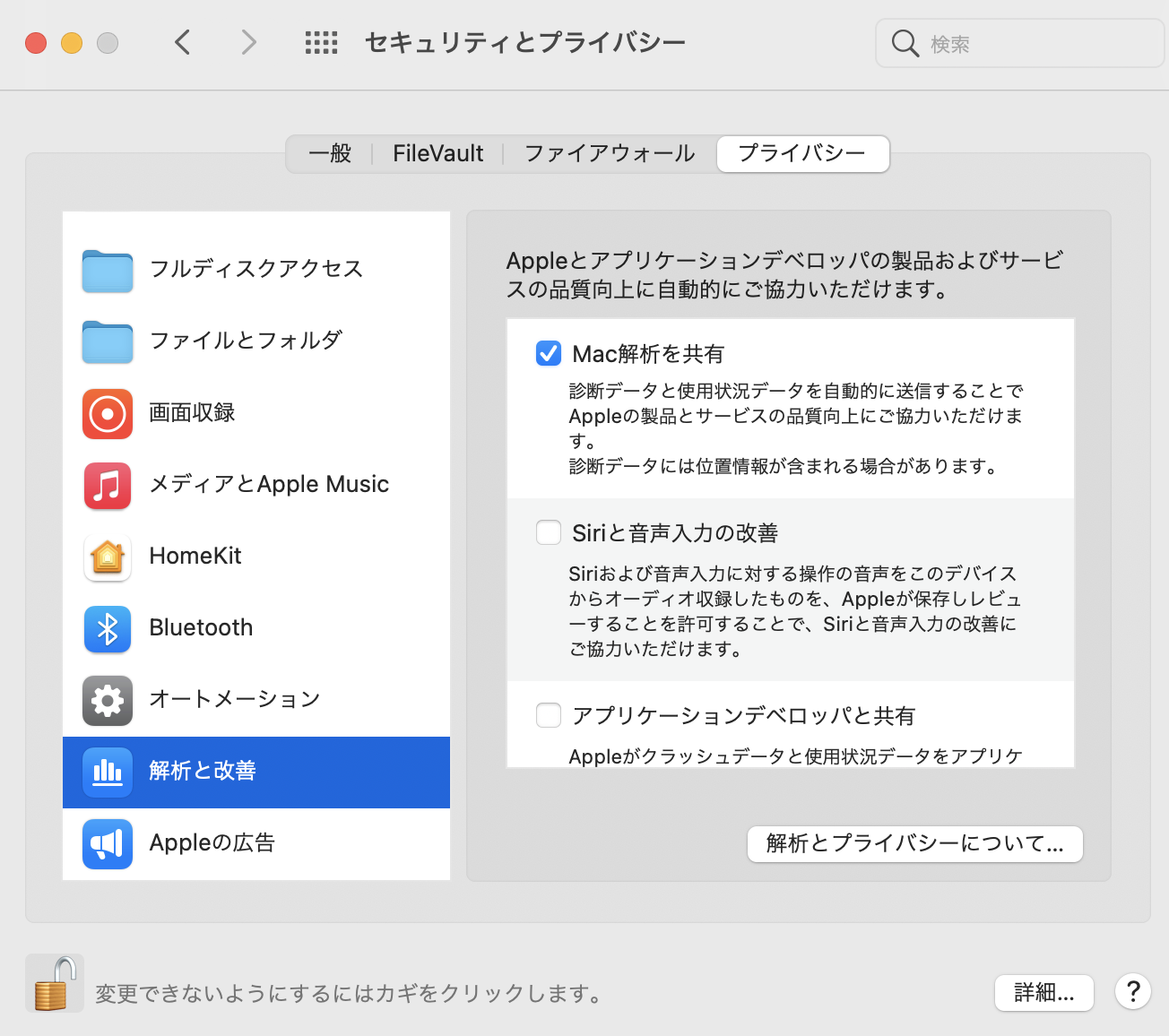1169x1036 pixels.
Task: Click the フルディスクアクセス folder icon
Action: coord(108,270)
